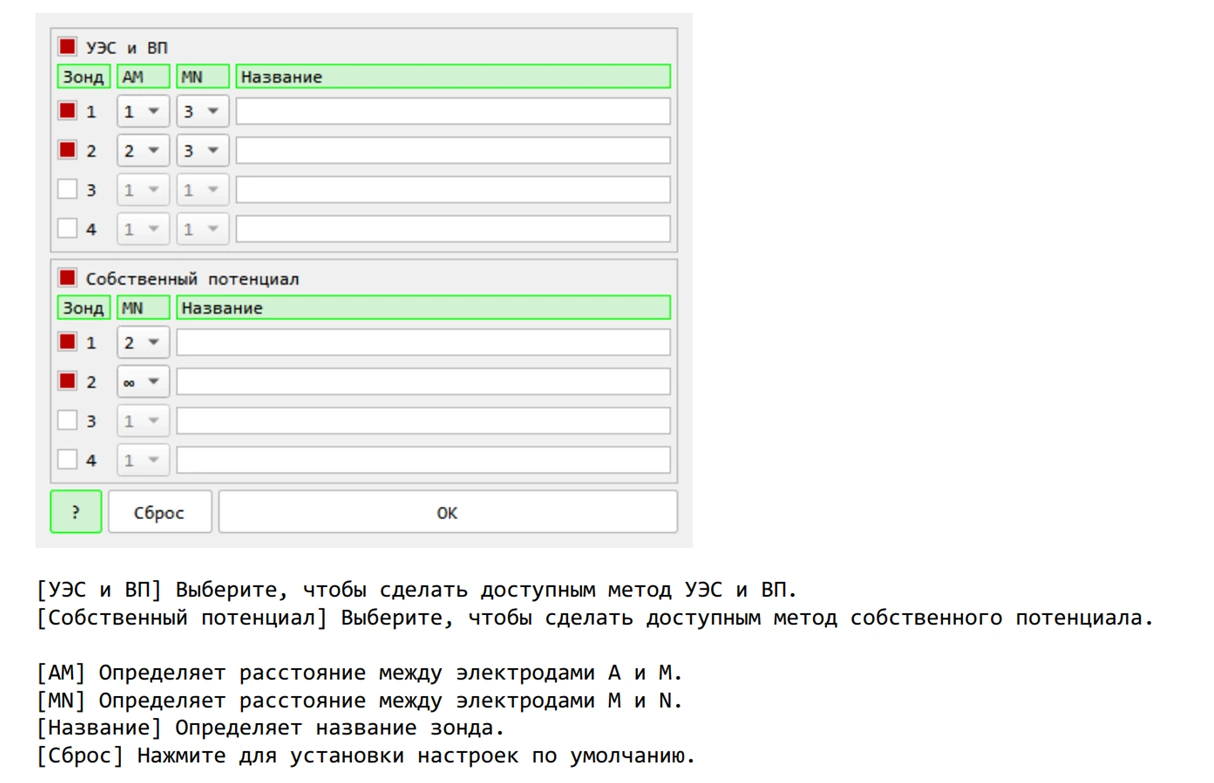Expand AM dropdown for УЭС probe 2
This screenshot has height=783, width=1214.
pos(143,150)
